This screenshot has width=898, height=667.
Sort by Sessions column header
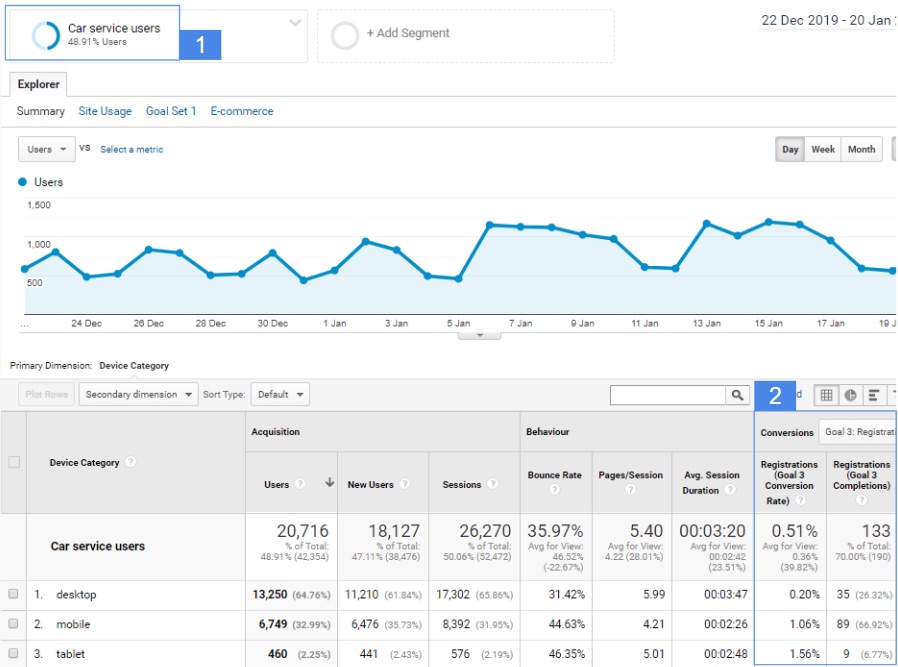coord(462,485)
